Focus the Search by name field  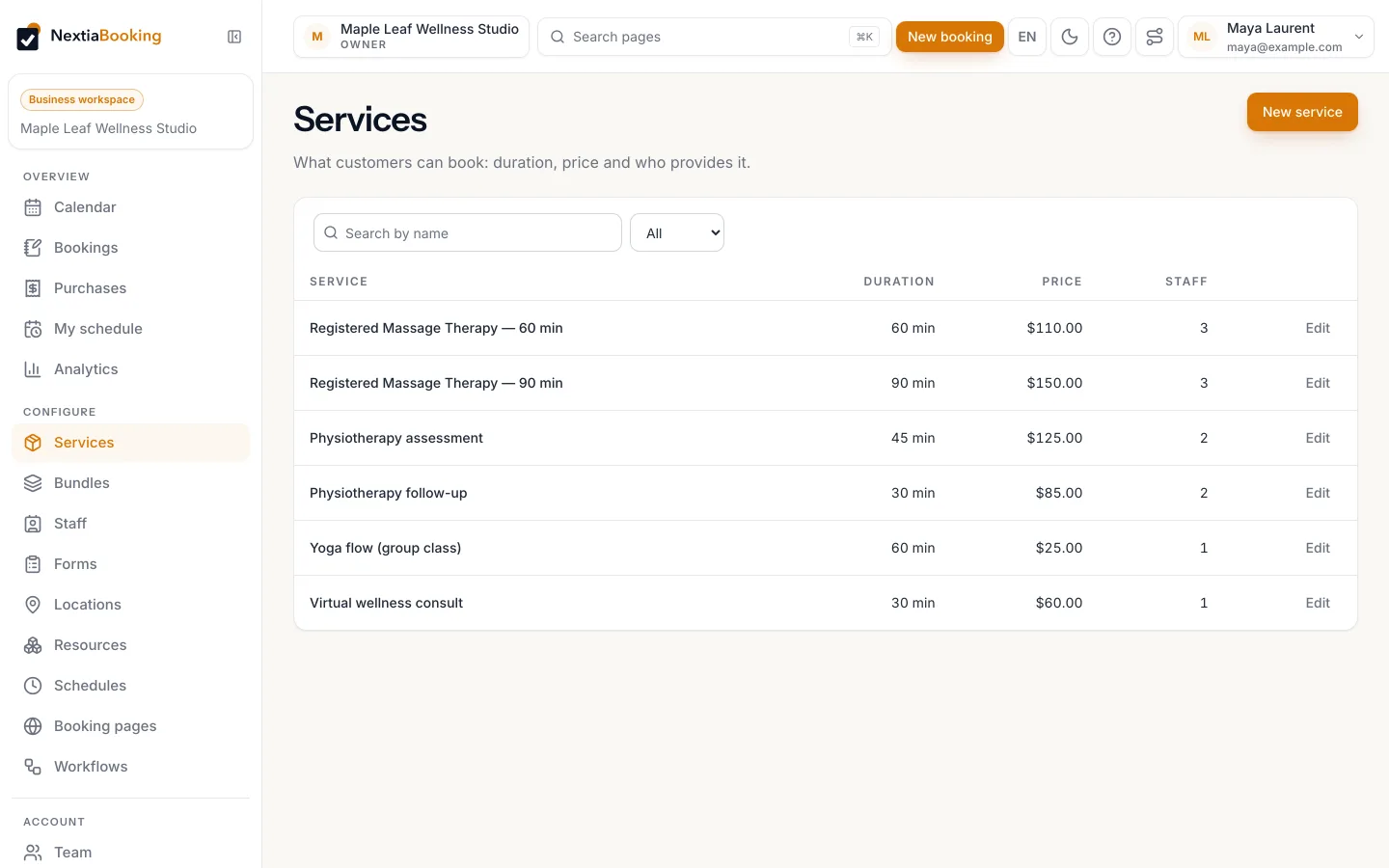(468, 232)
